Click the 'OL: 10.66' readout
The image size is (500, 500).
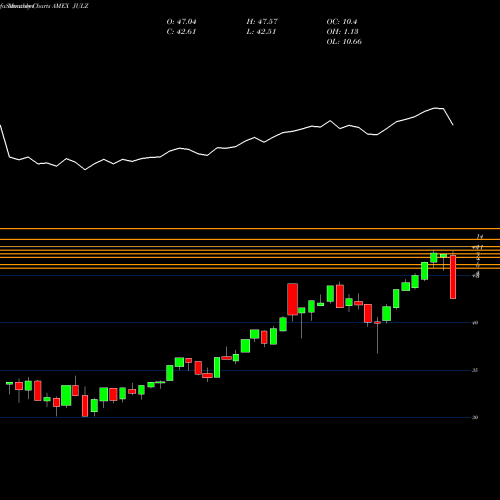click(344, 42)
